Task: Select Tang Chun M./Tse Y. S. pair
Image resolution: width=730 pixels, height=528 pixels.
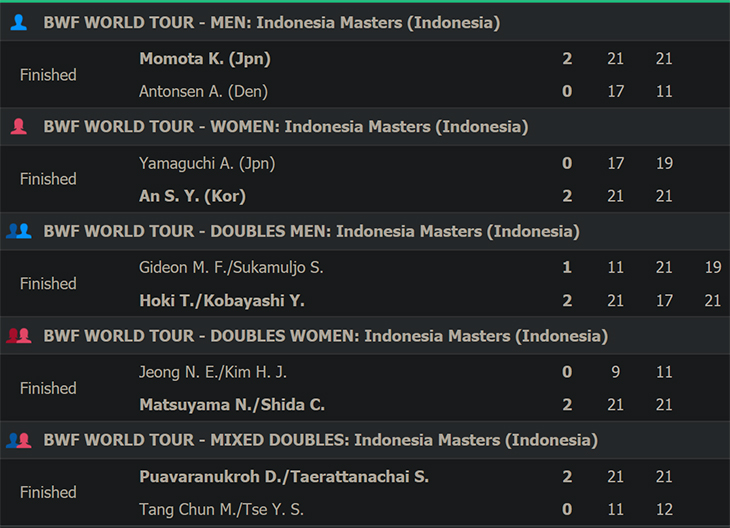Action: pos(222,509)
